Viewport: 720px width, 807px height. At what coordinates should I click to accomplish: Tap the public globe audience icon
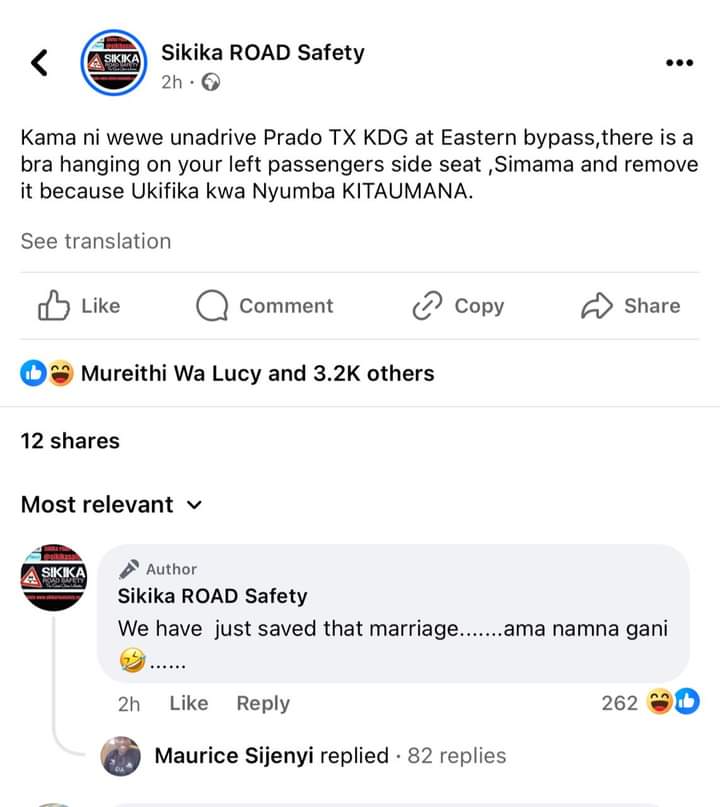pyautogui.click(x=210, y=83)
